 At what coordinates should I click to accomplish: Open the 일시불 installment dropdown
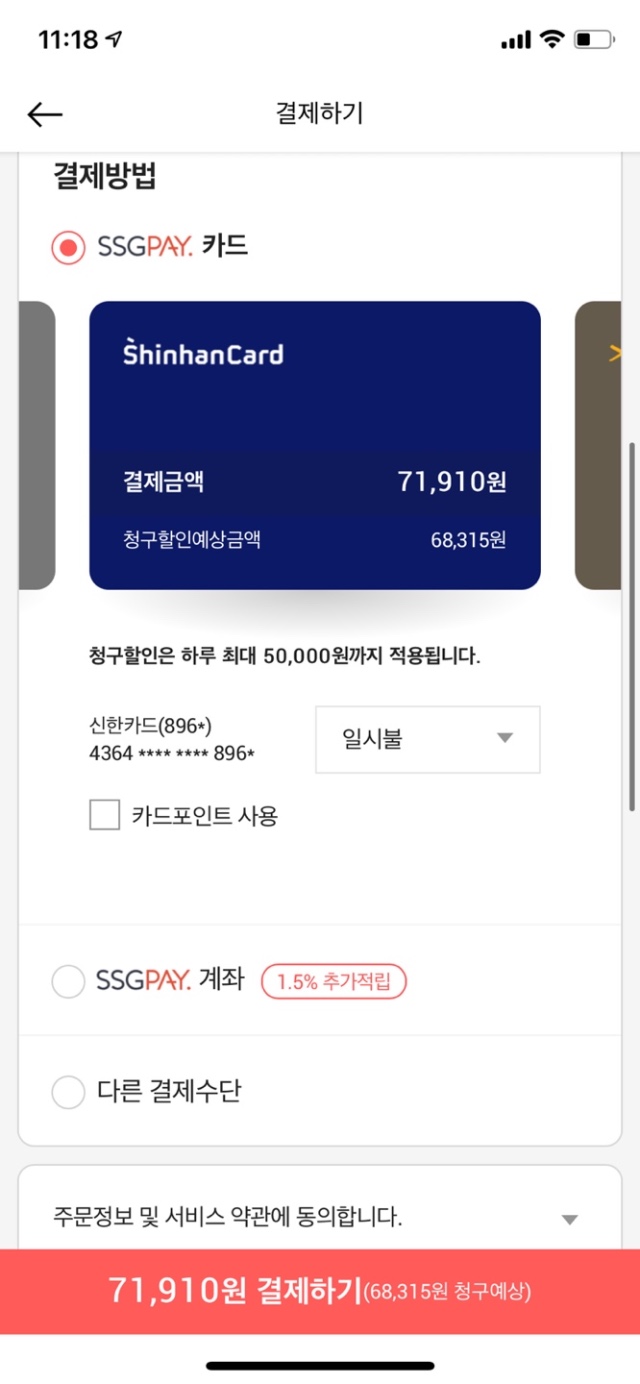point(427,739)
